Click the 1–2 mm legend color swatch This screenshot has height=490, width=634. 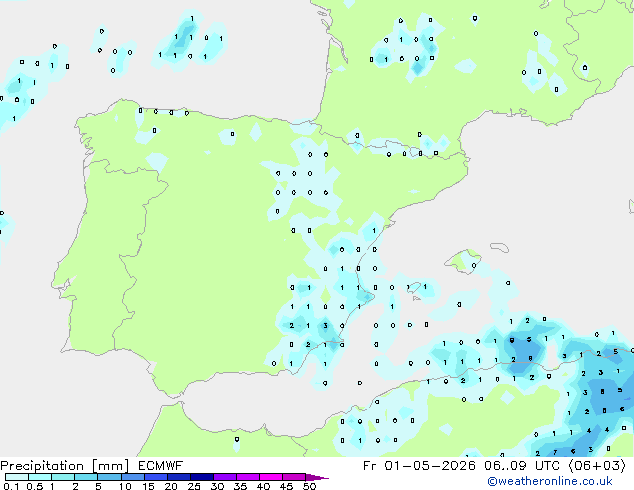[x=63, y=477]
